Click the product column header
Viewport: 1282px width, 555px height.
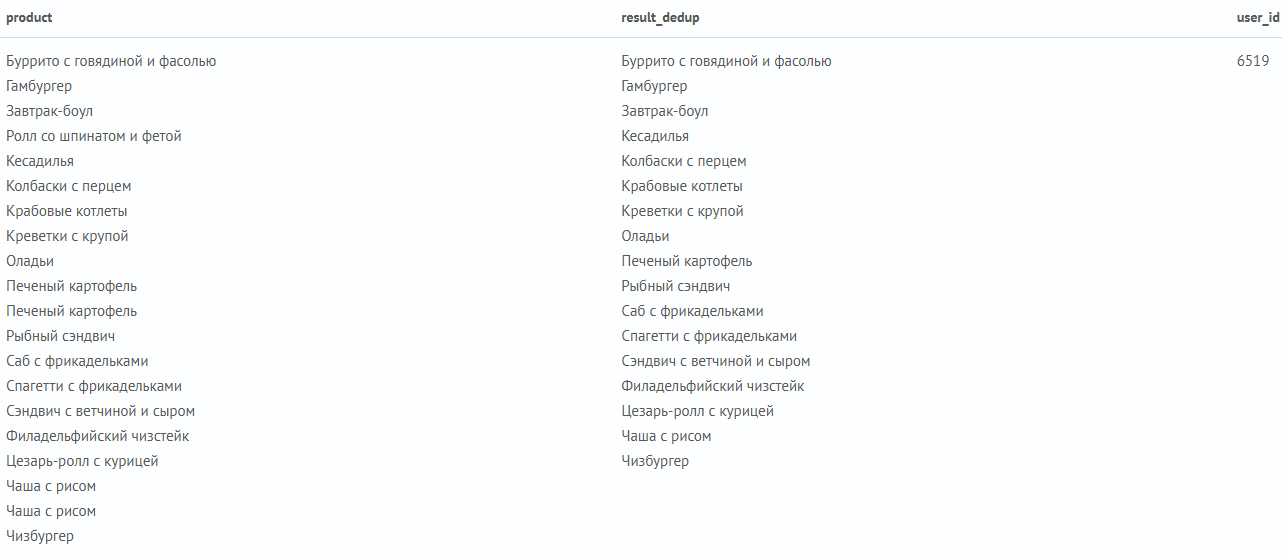coord(29,18)
